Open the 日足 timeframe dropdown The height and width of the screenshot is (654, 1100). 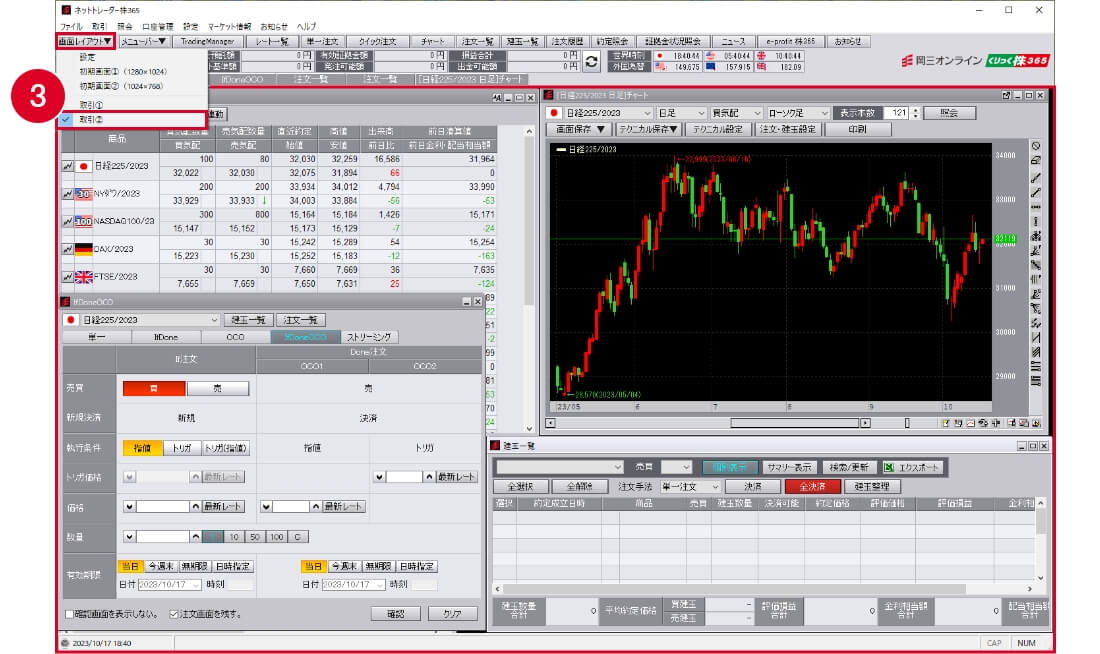681,113
